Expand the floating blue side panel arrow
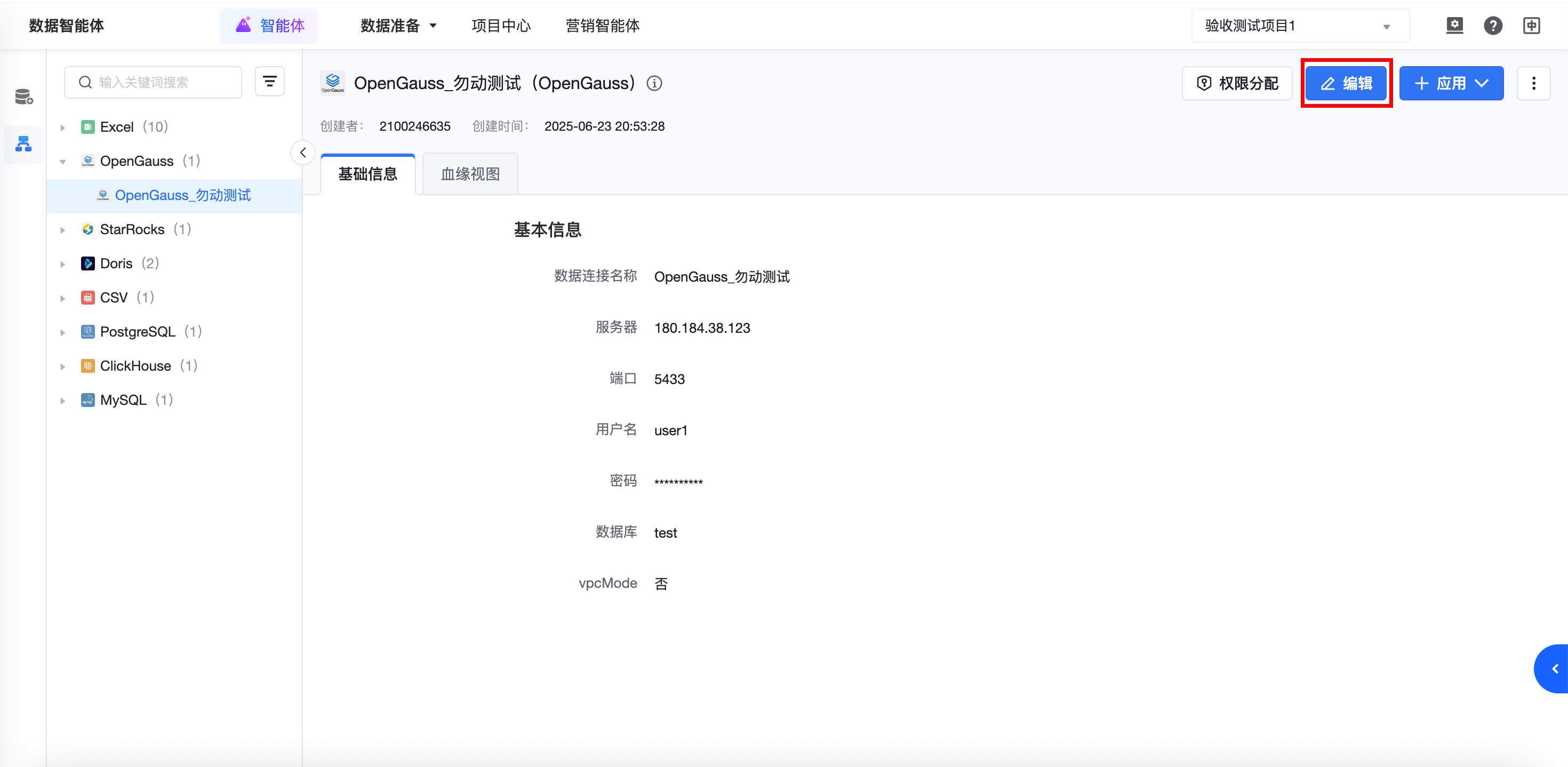The width and height of the screenshot is (1568, 767). click(x=1554, y=668)
